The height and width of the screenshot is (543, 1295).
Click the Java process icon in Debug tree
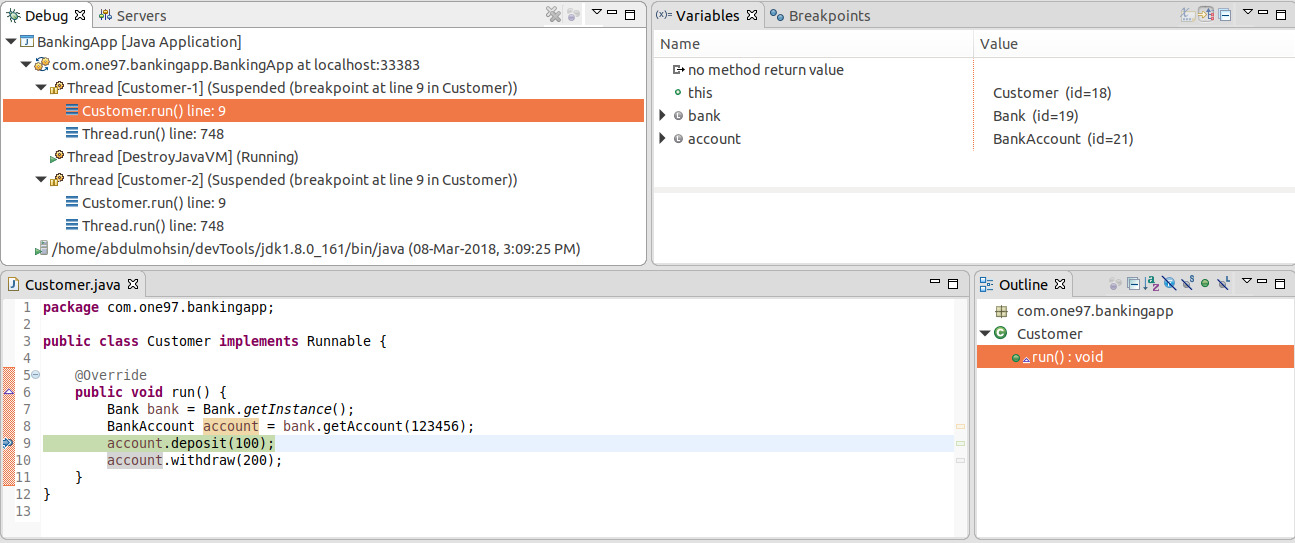pos(41,249)
